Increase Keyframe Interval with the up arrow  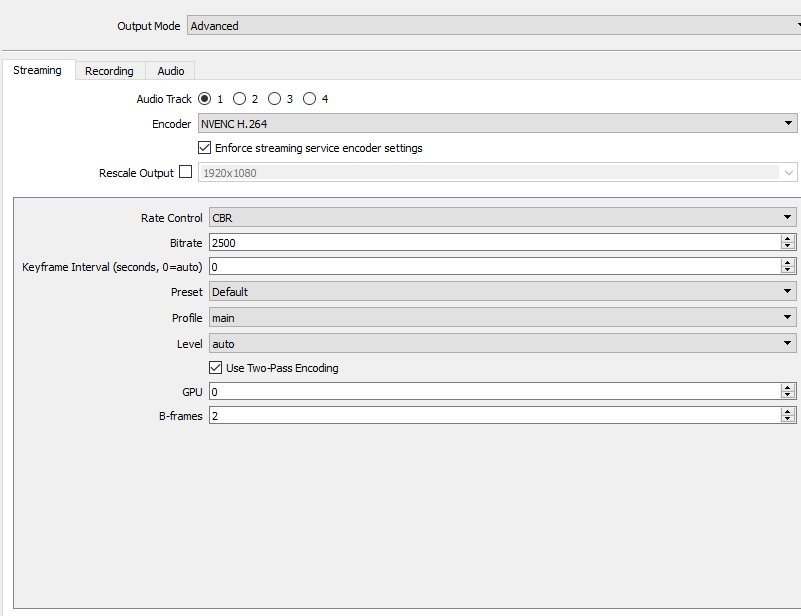pyautogui.click(x=788, y=263)
